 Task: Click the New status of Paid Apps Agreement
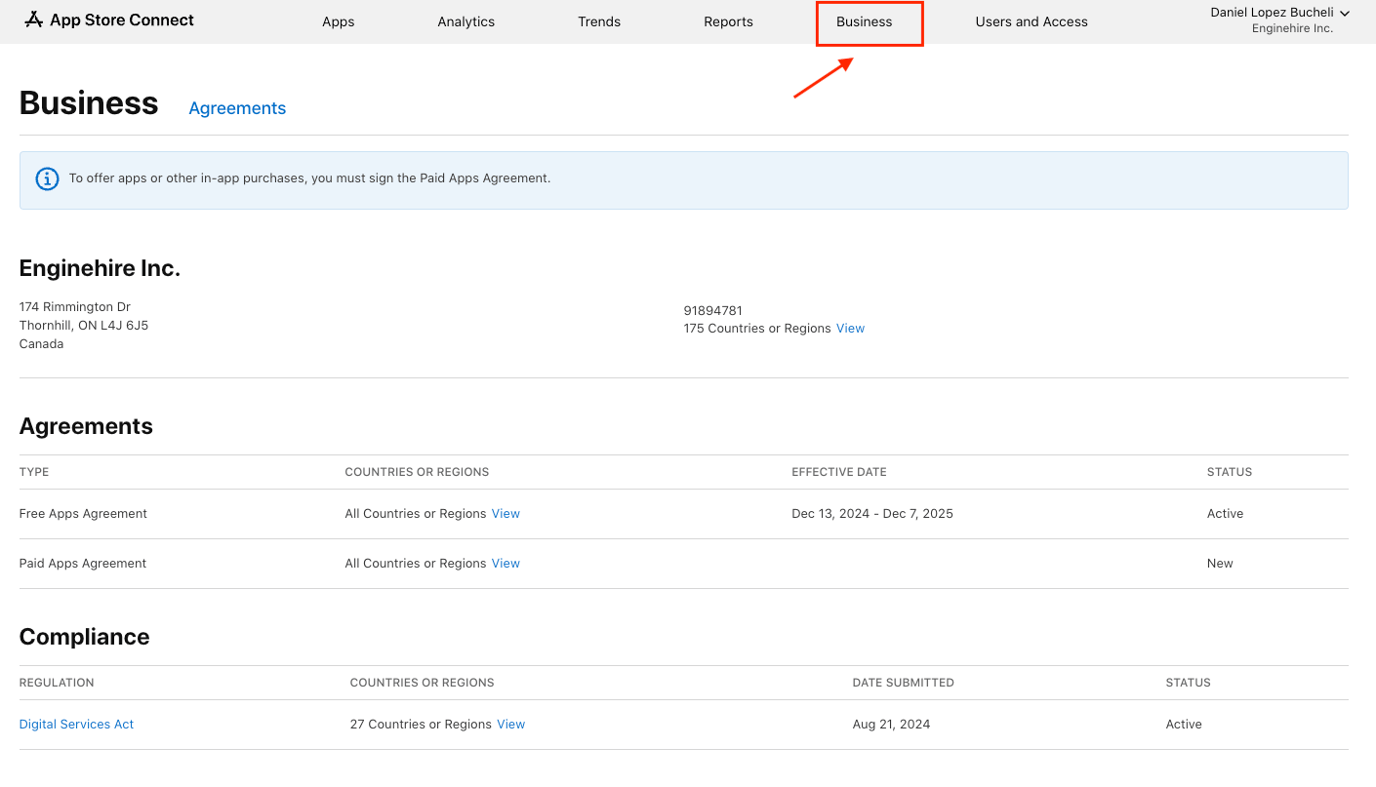[1220, 563]
